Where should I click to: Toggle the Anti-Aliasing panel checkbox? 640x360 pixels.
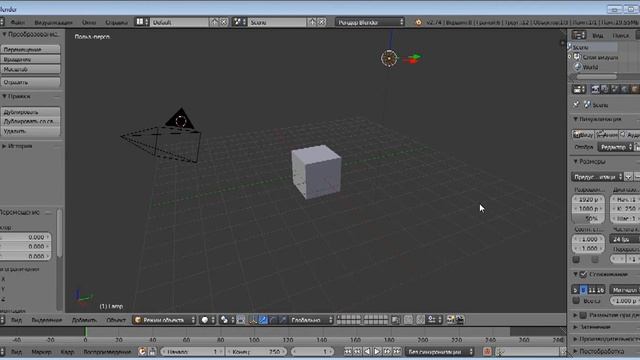584,274
